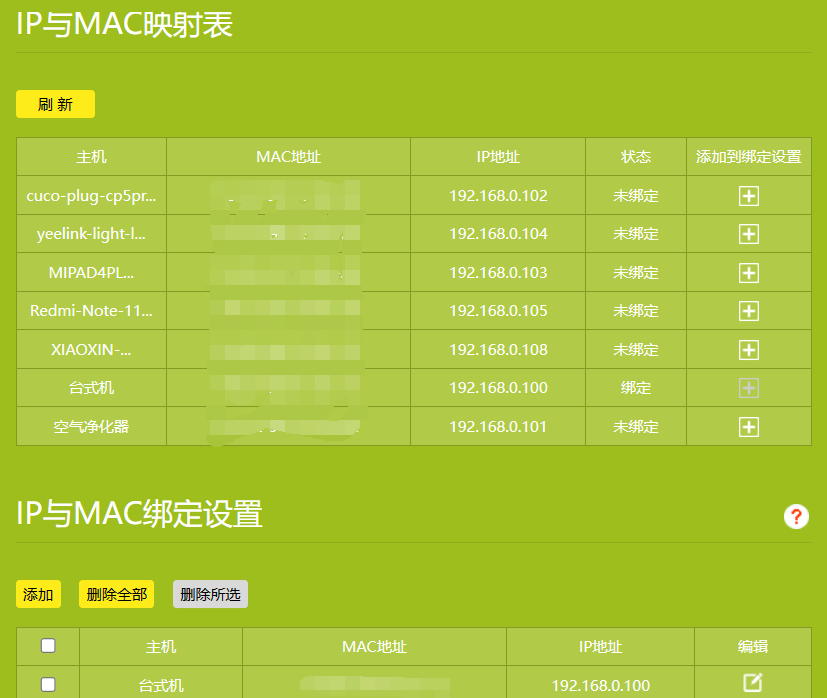Add 空气净化器 device to binding settings
The image size is (827, 698).
[x=748, y=427]
